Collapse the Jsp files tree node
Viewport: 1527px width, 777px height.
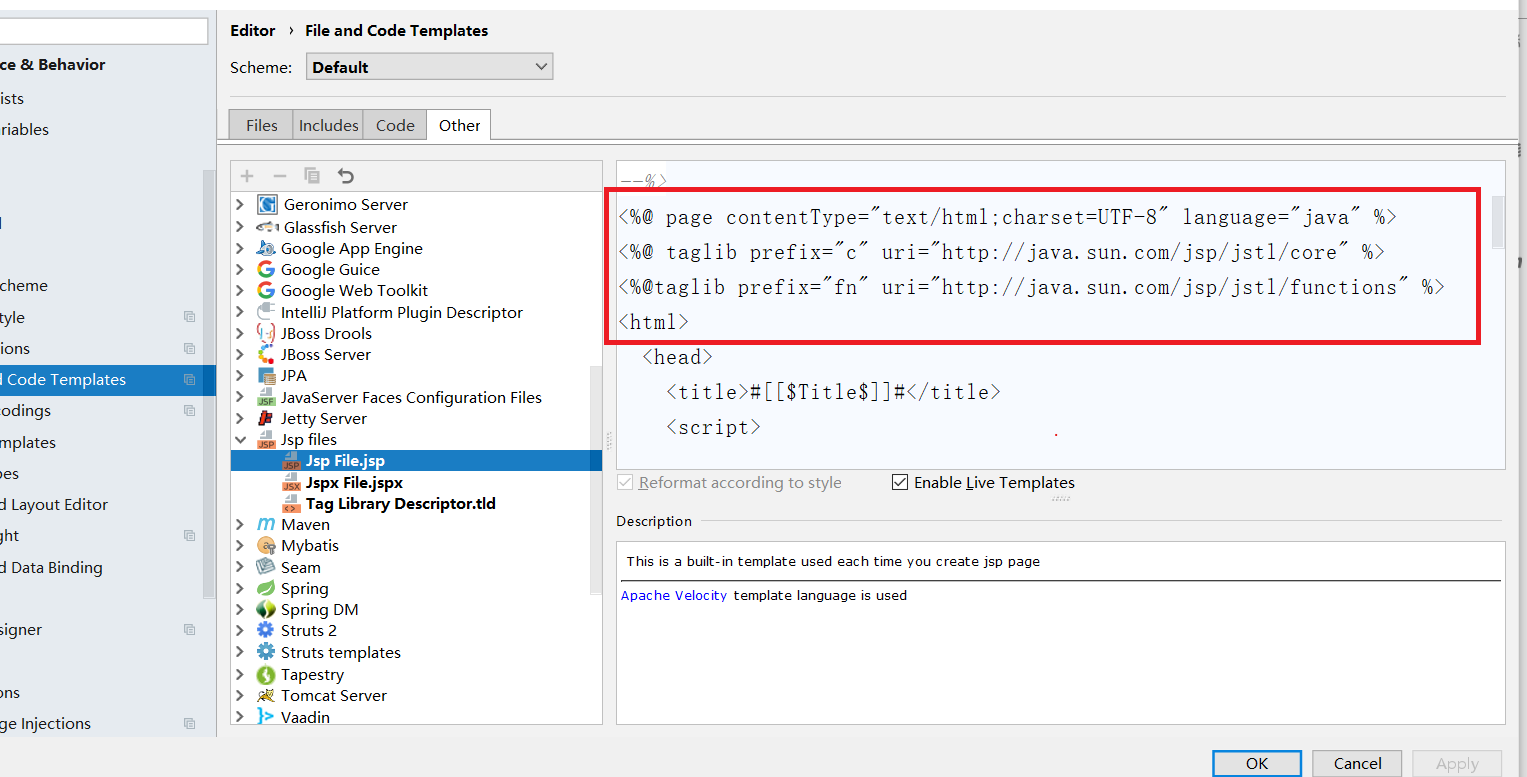pyautogui.click(x=240, y=440)
